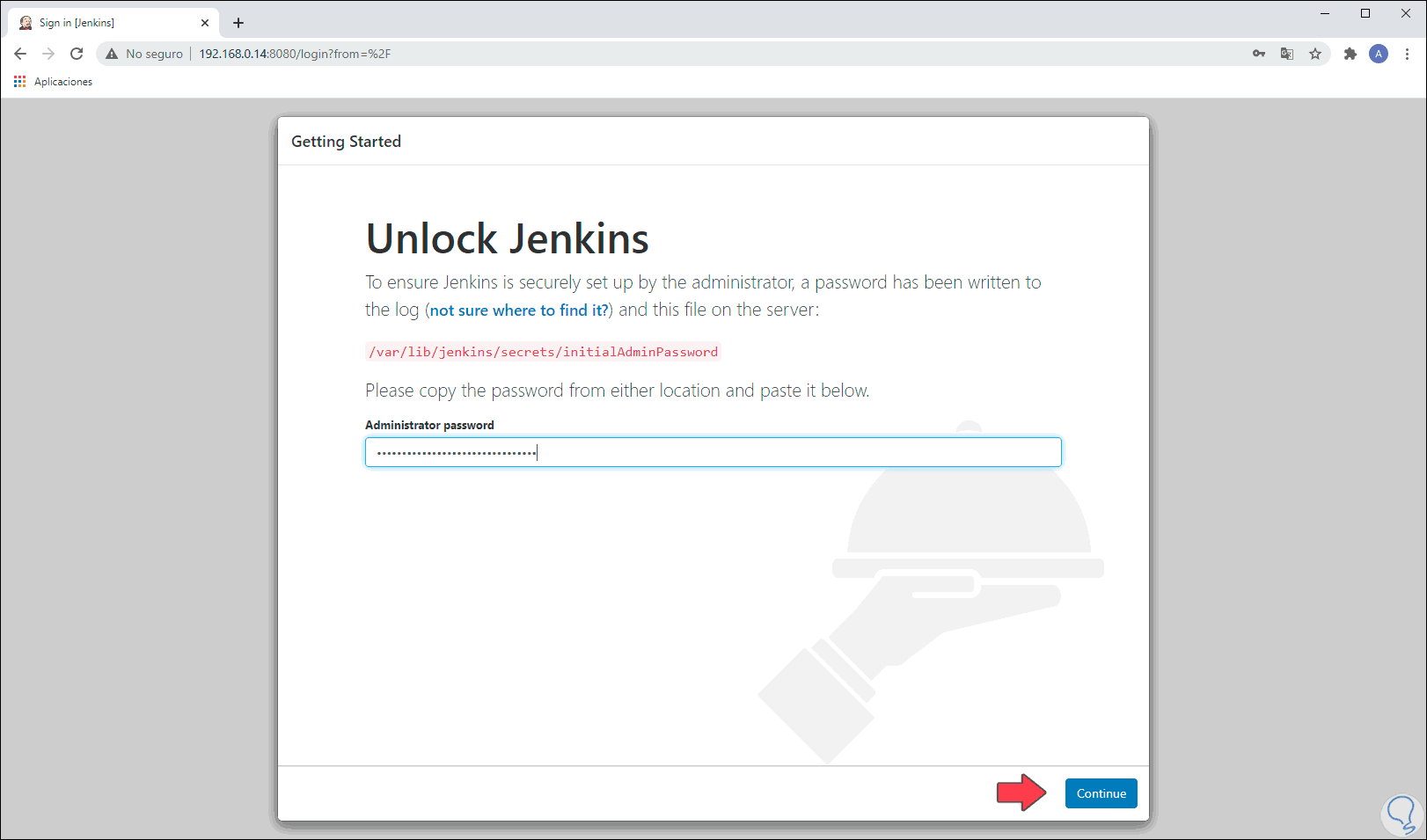Close the Chrome window
Viewport: 1427px width, 840px height.
pyautogui.click(x=1406, y=13)
